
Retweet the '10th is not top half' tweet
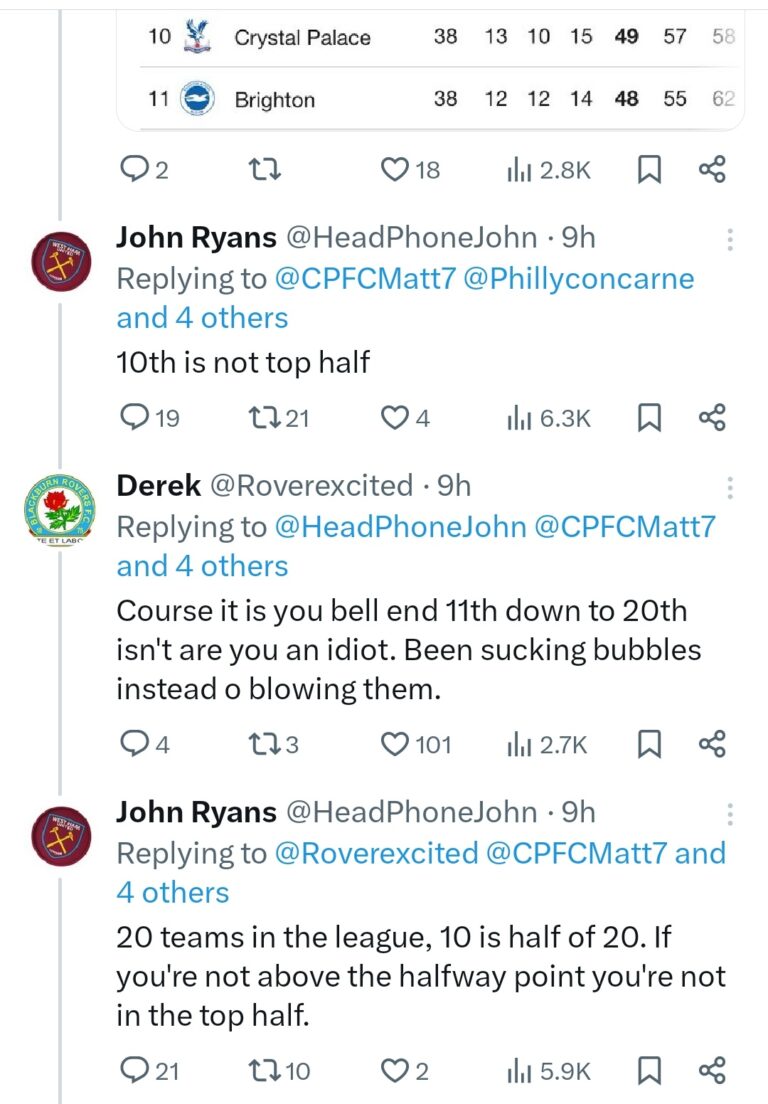click(263, 417)
